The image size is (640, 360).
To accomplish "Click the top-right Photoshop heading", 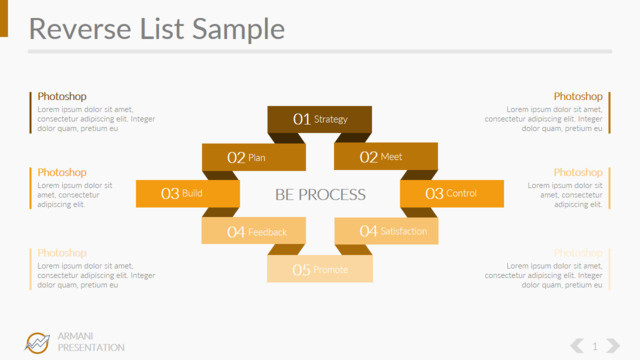I will coord(578,96).
